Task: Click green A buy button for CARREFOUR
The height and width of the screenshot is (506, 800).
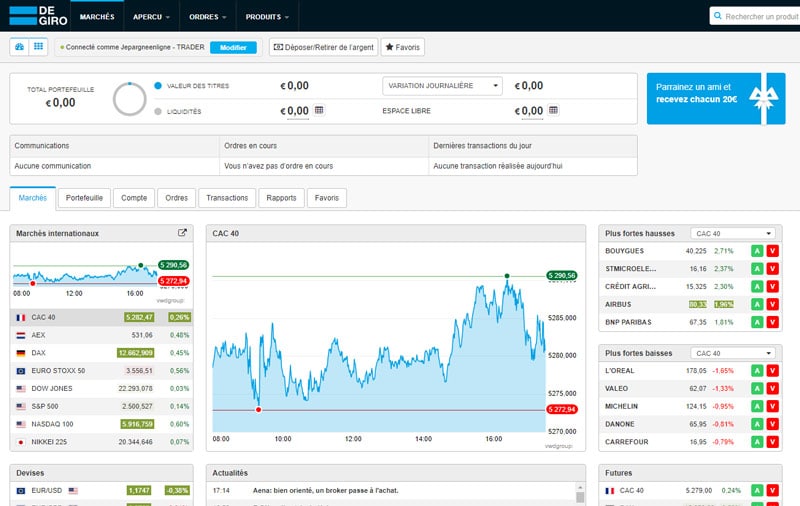Action: [757, 442]
